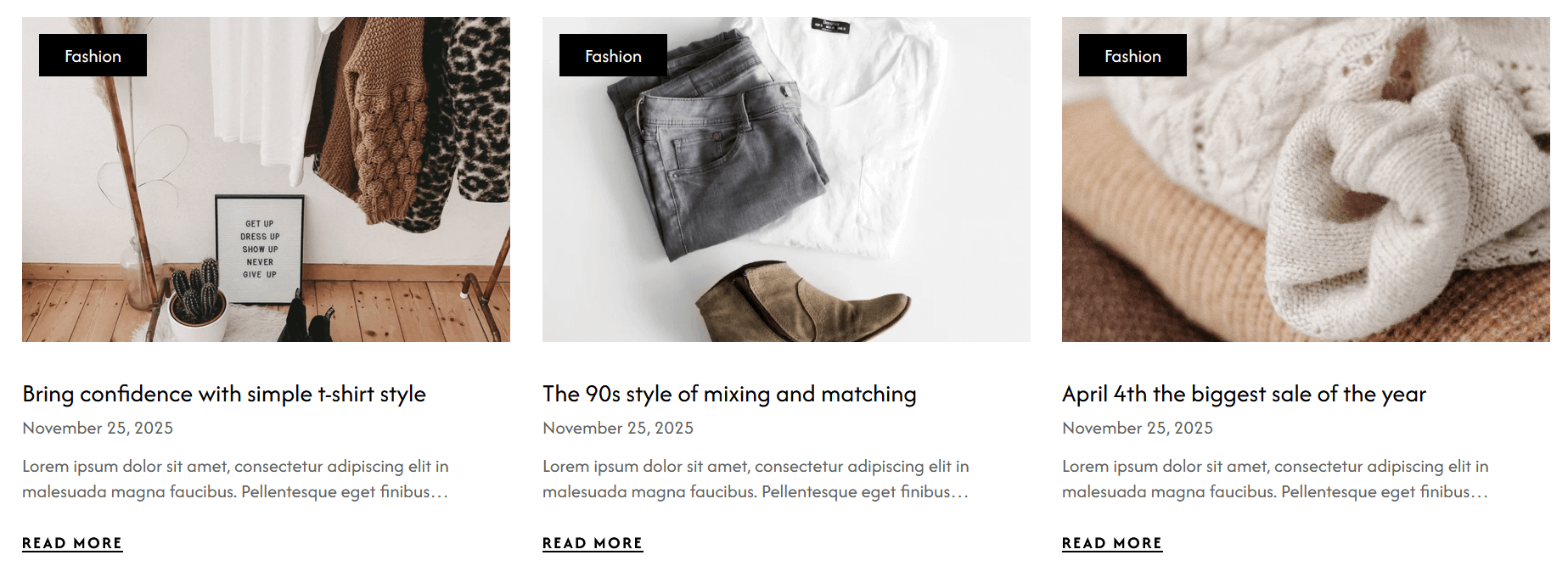Click the date below the t-shirt style title
The image size is (1568, 583).
[98, 429]
